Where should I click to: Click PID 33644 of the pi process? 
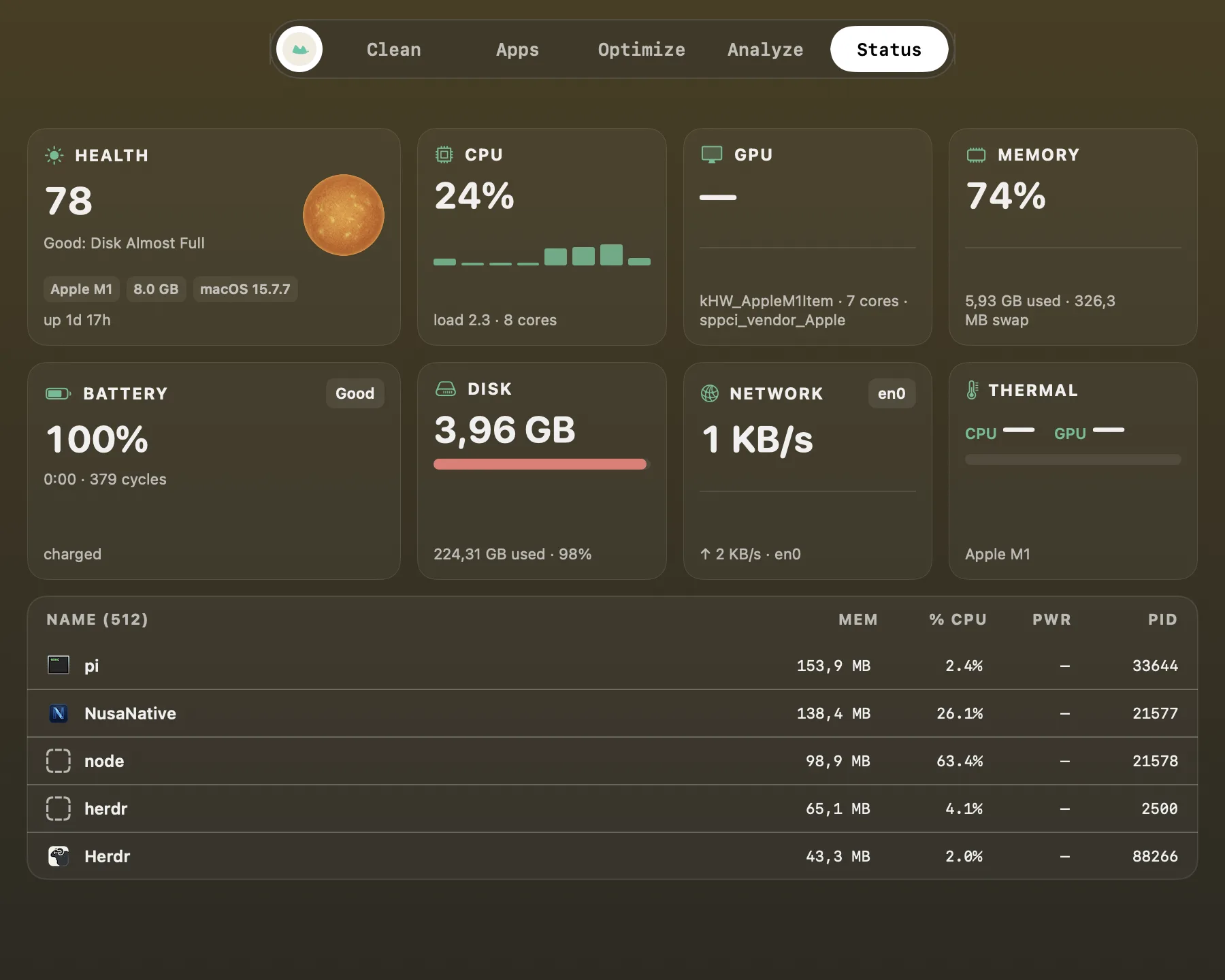(1155, 666)
